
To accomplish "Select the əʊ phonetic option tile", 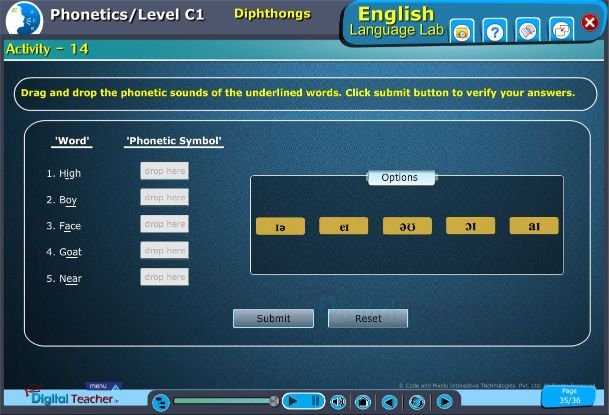I will coord(407,226).
